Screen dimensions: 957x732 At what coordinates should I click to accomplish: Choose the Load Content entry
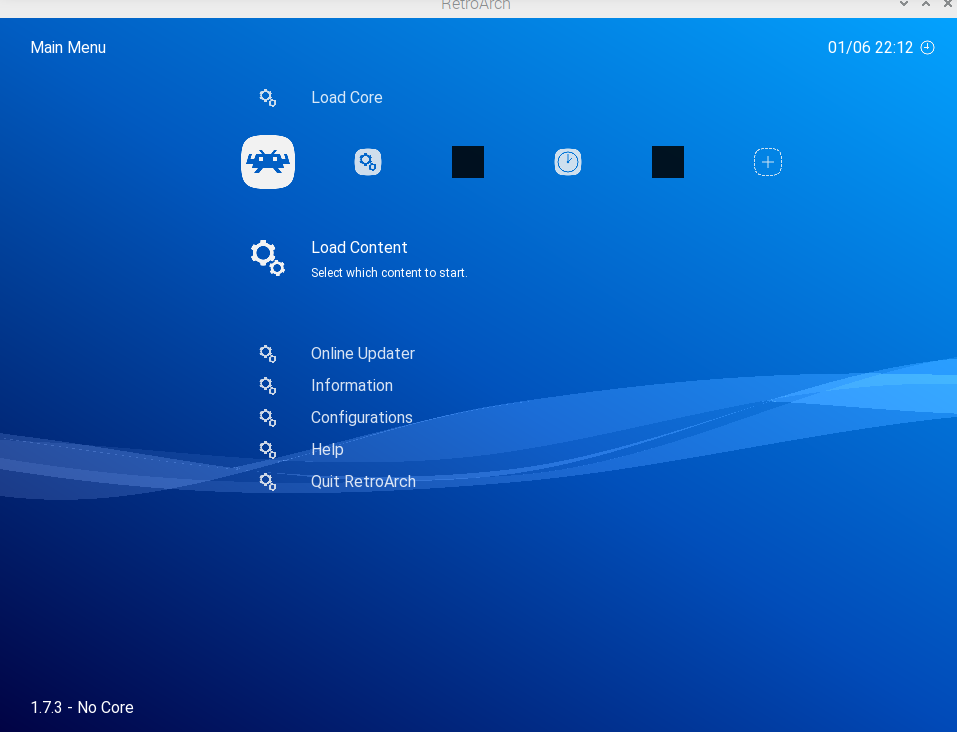point(359,248)
